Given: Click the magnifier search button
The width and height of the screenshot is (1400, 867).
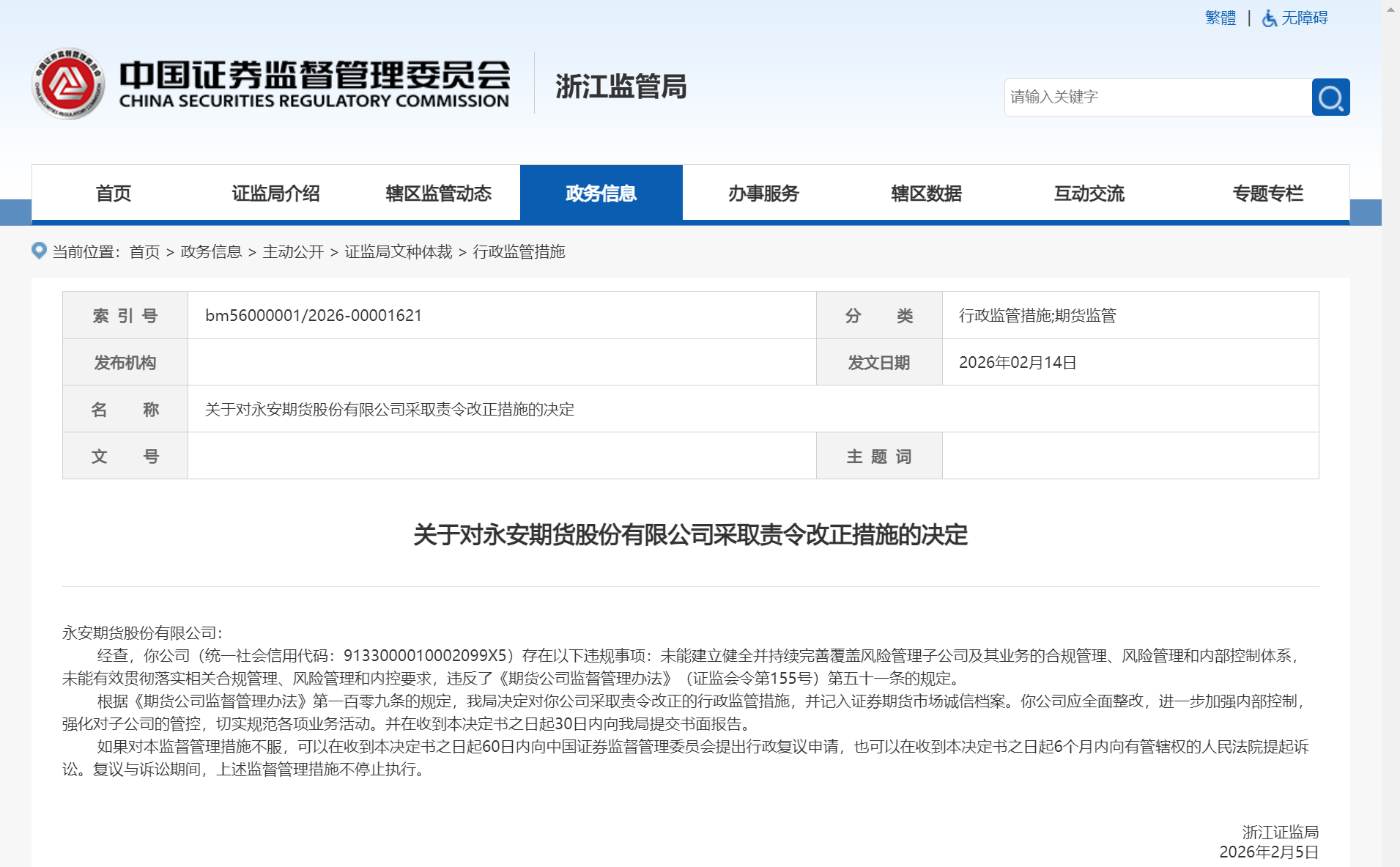Looking at the screenshot, I should click(1330, 97).
